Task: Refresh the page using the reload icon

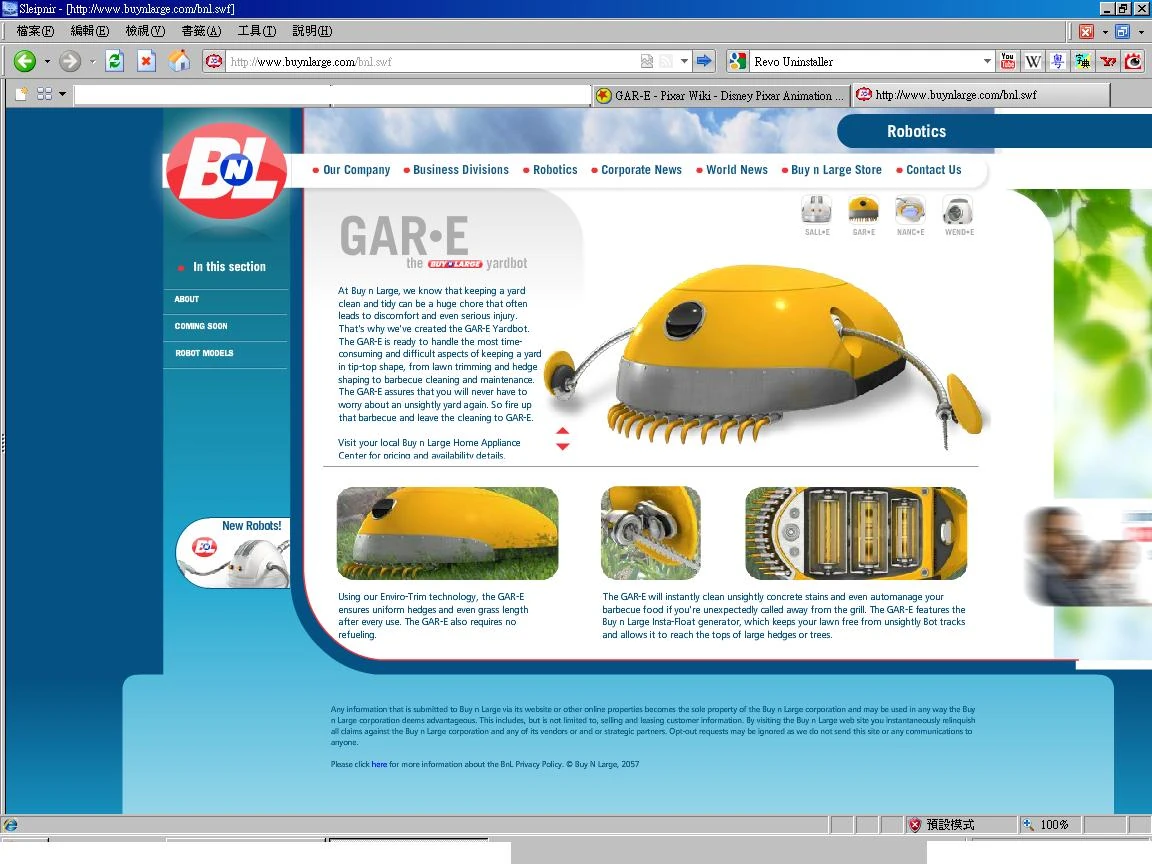Action: coord(115,61)
